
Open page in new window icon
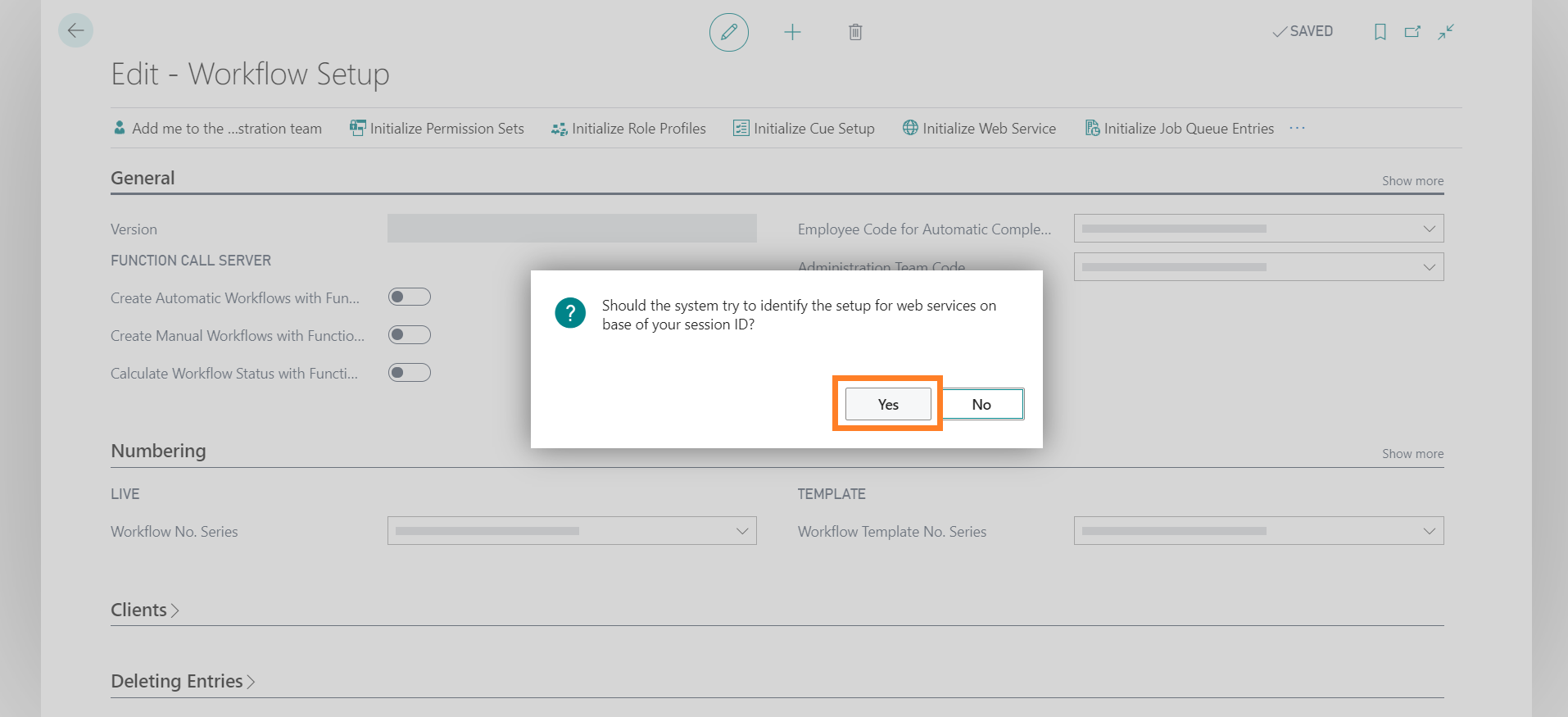coord(1412,32)
